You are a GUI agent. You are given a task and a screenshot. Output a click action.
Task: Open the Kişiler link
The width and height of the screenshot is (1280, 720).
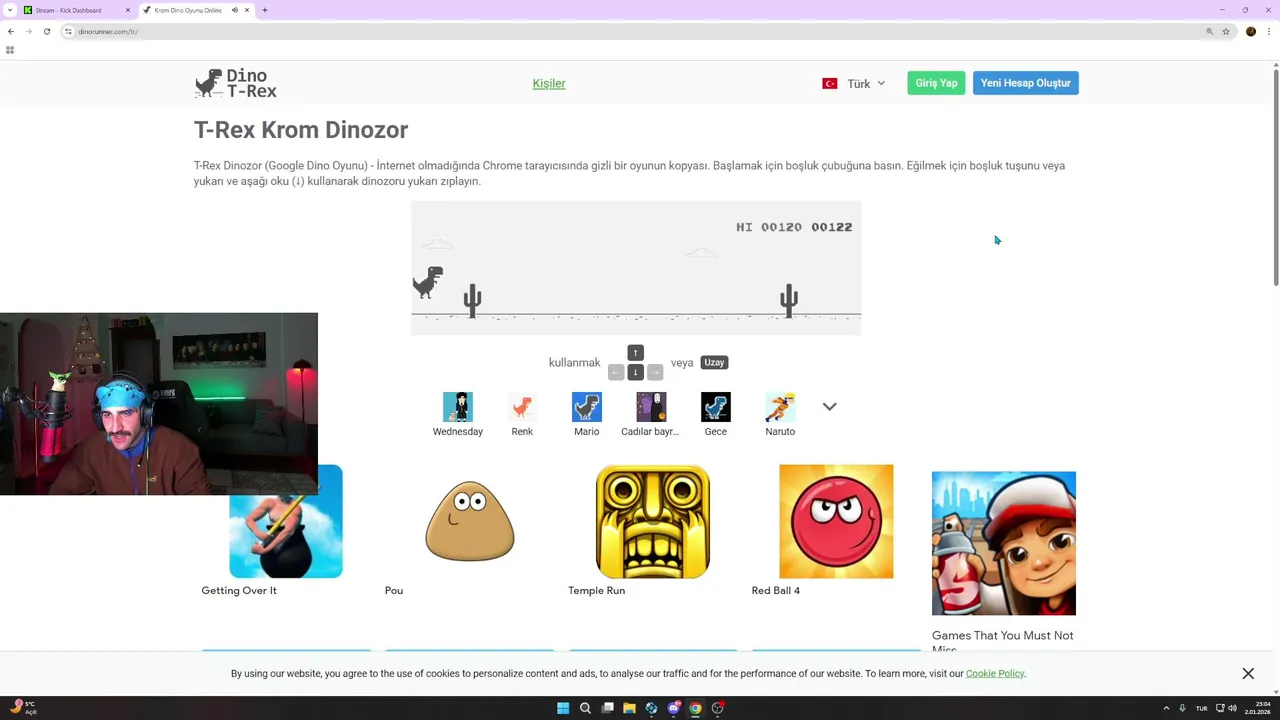click(549, 83)
